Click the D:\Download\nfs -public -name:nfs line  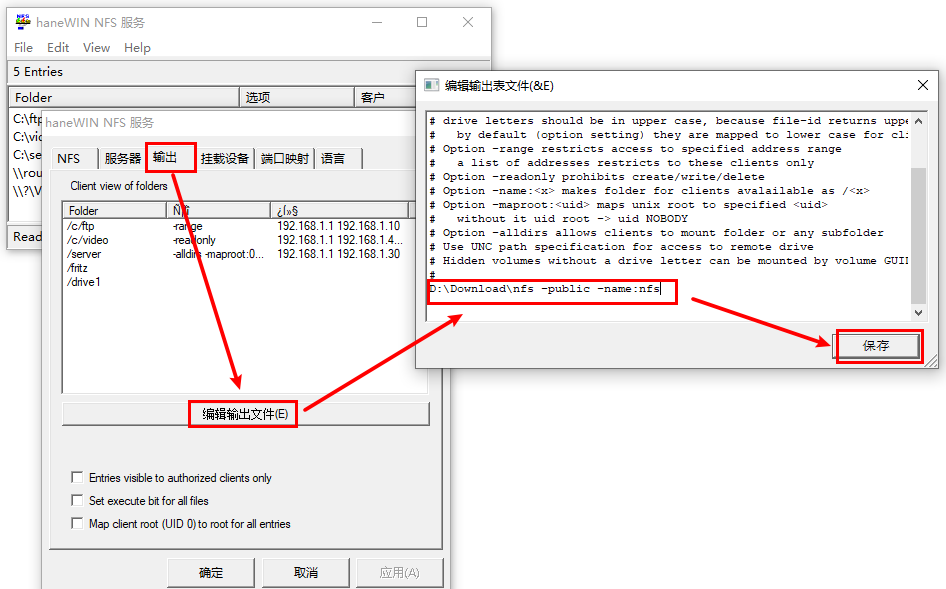[x=545, y=288]
